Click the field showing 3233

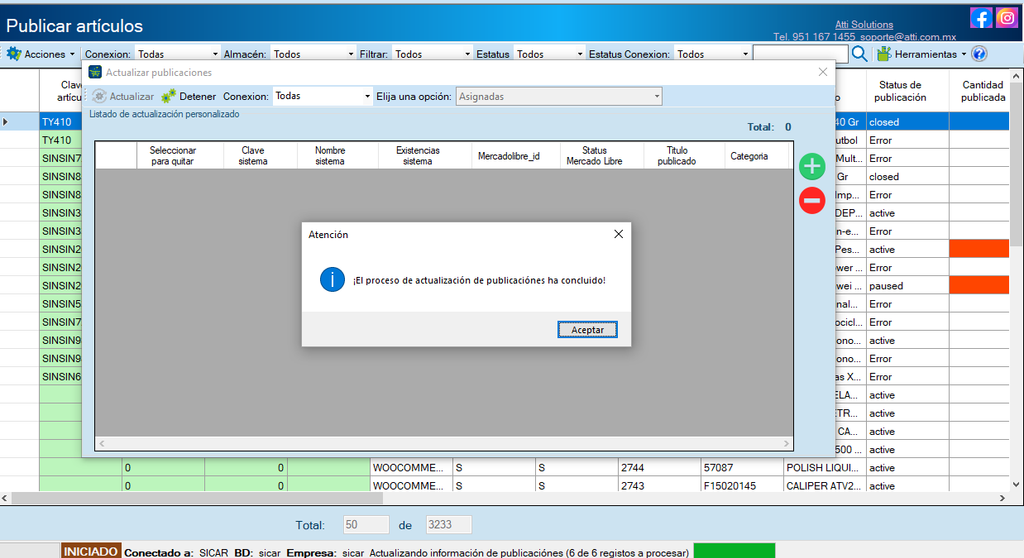(x=449, y=525)
